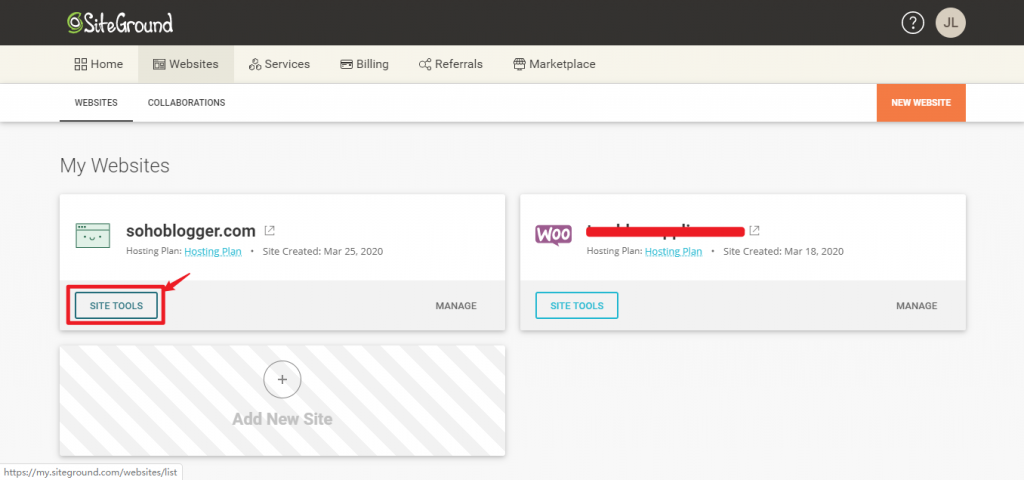Screen dimensions: 1024x480
Task: Open Site Tools for the WooCommerce site
Action: 576,305
